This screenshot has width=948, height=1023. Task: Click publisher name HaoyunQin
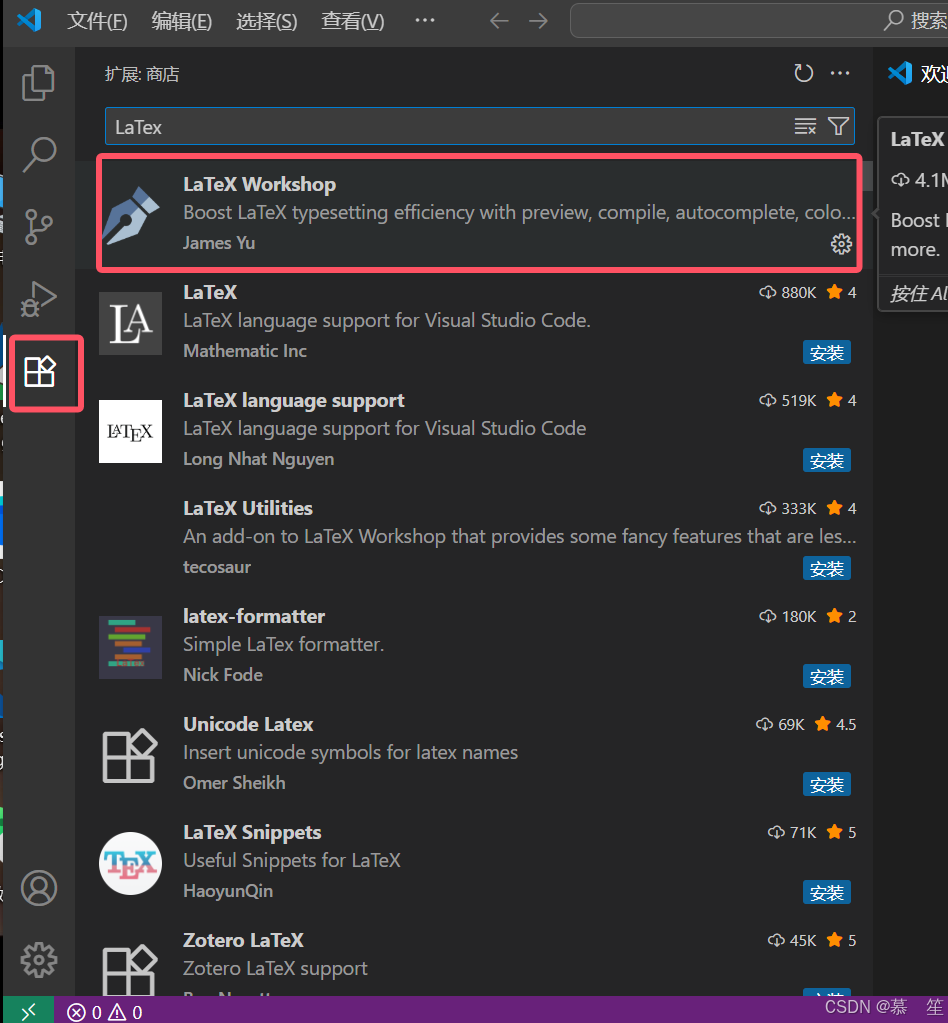(x=228, y=891)
